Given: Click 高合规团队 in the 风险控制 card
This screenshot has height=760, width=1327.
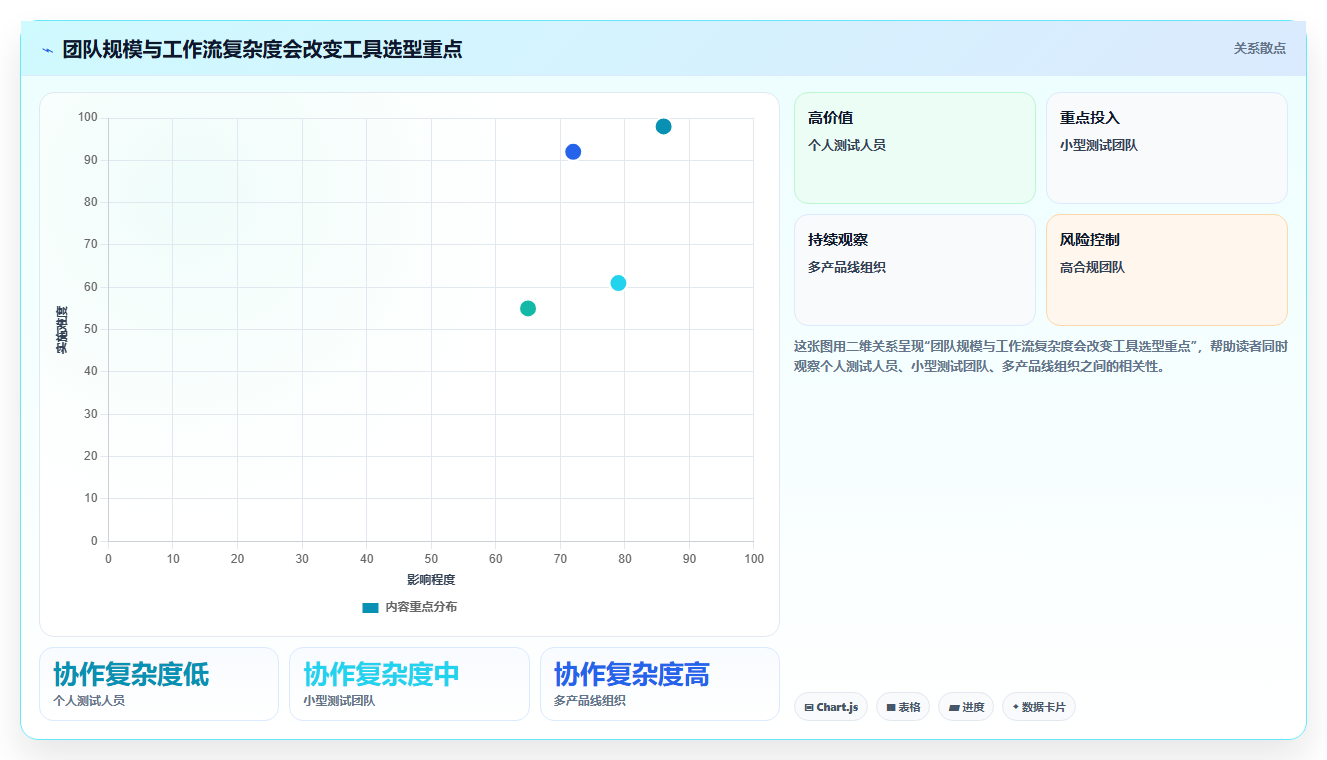Looking at the screenshot, I should [x=1092, y=267].
